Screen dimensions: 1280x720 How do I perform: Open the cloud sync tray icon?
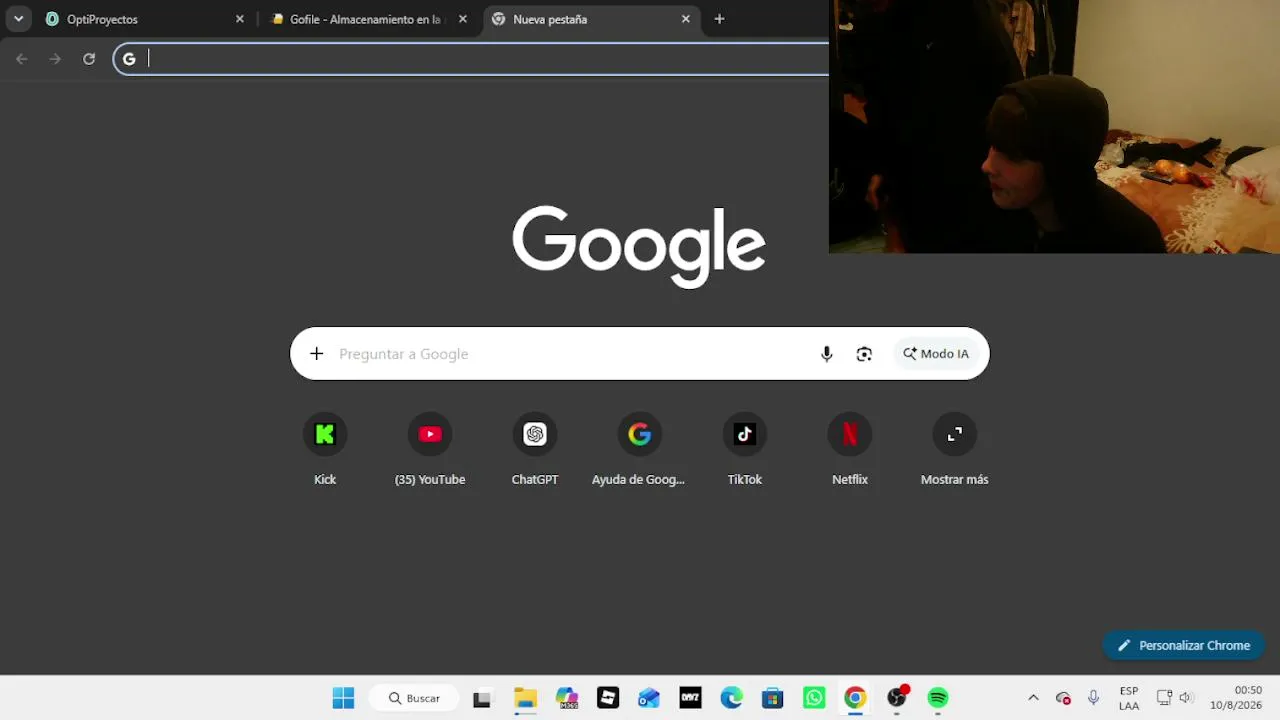coord(1063,698)
